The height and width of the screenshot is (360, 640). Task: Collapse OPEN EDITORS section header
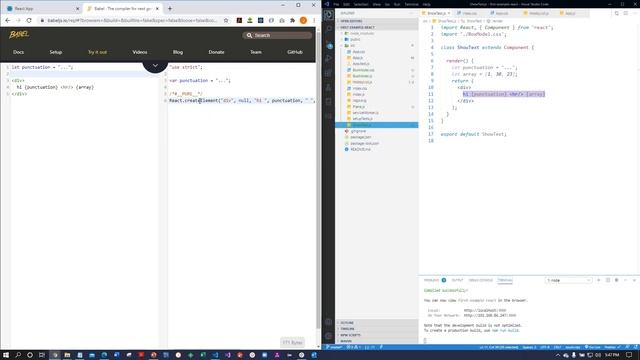[x=376, y=21]
